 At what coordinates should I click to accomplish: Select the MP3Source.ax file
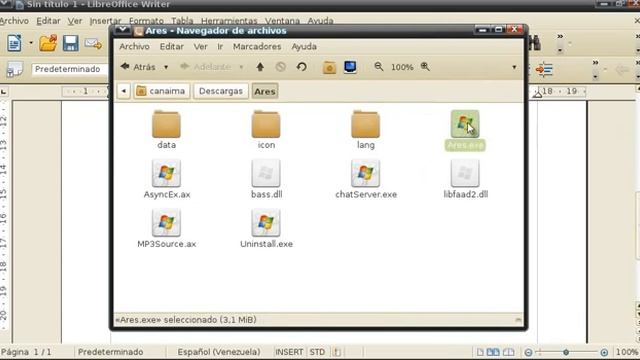167,229
